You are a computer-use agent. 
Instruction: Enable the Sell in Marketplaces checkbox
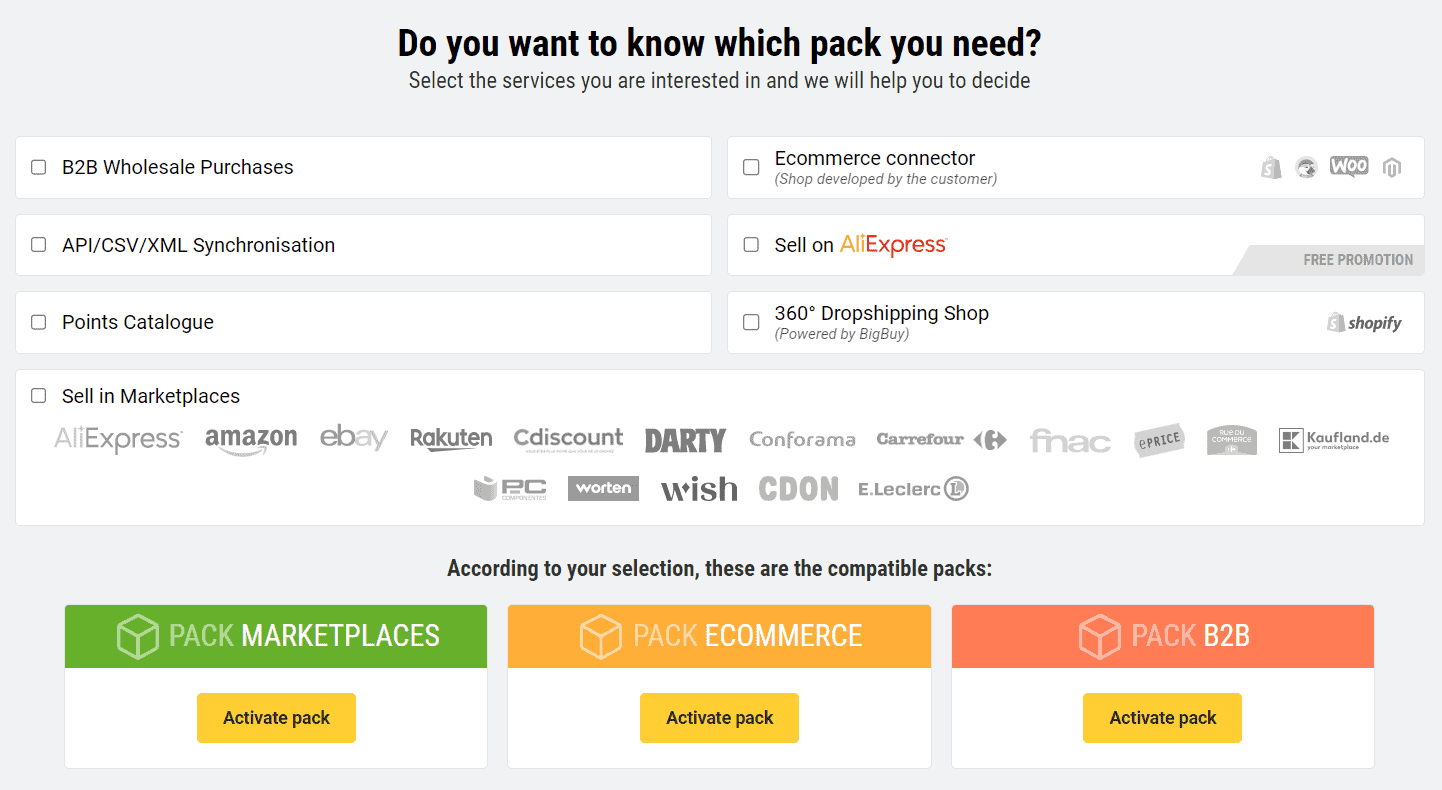pyautogui.click(x=38, y=396)
